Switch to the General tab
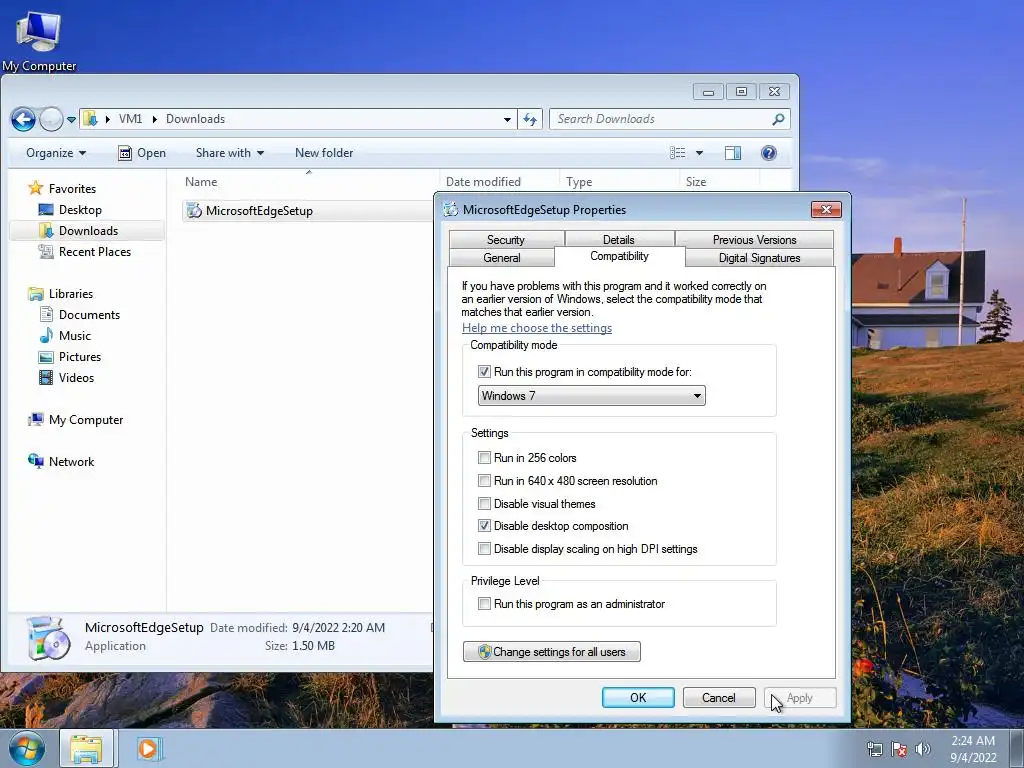This screenshot has width=1024, height=768. pyautogui.click(x=502, y=258)
